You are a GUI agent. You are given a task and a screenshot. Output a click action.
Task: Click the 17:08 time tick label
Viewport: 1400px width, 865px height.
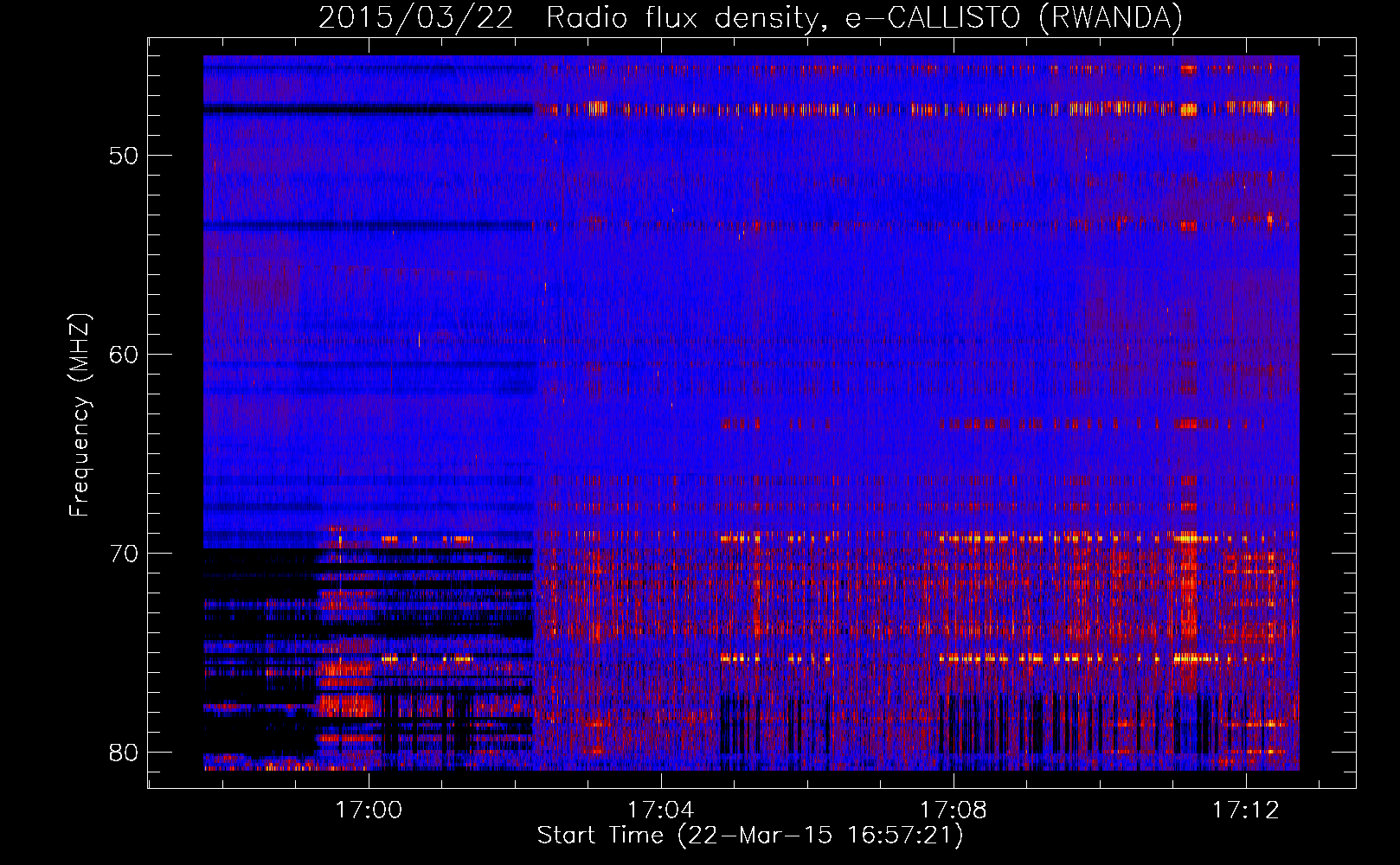tap(954, 810)
